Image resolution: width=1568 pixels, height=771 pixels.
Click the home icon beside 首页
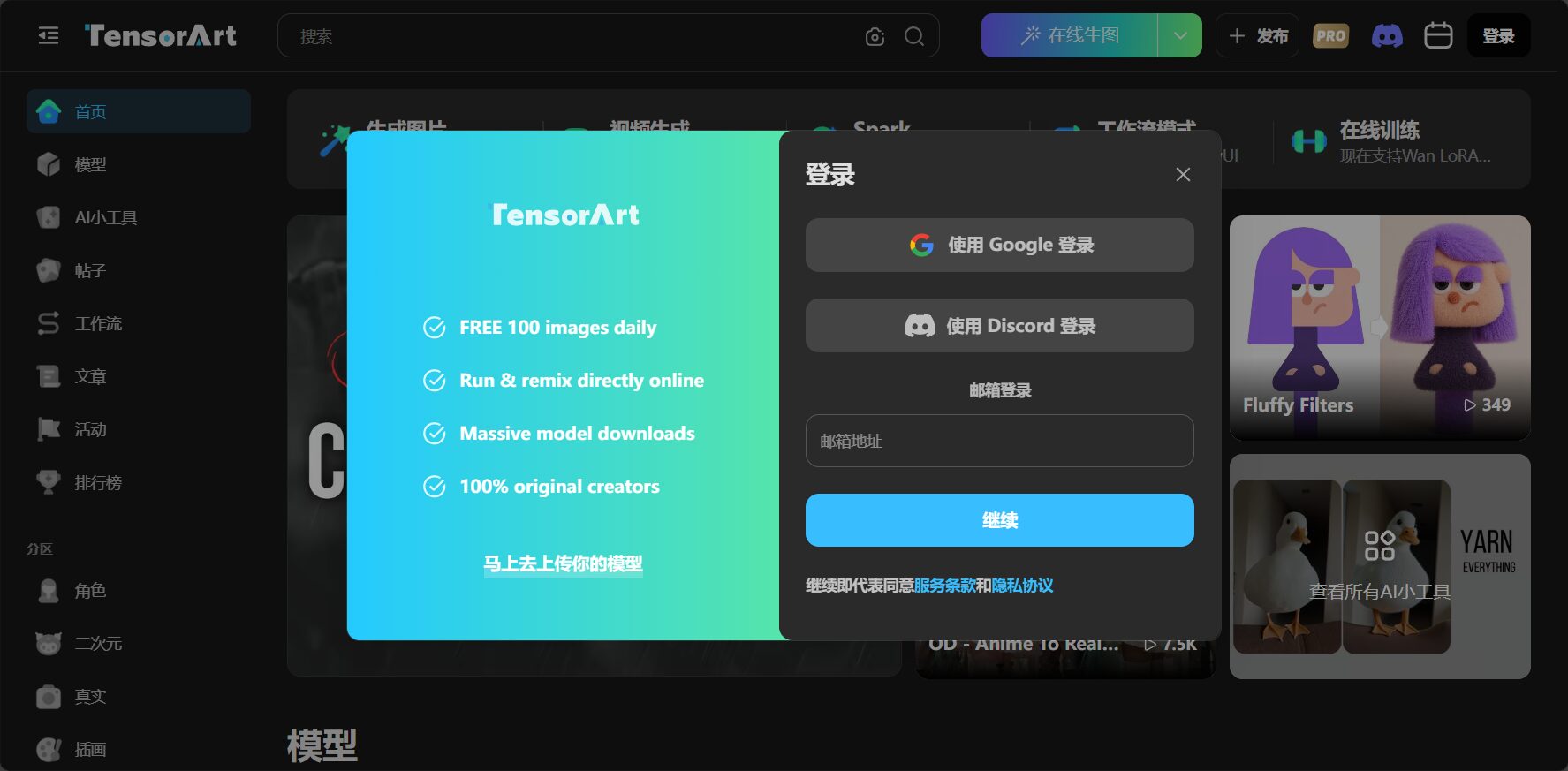point(49,111)
